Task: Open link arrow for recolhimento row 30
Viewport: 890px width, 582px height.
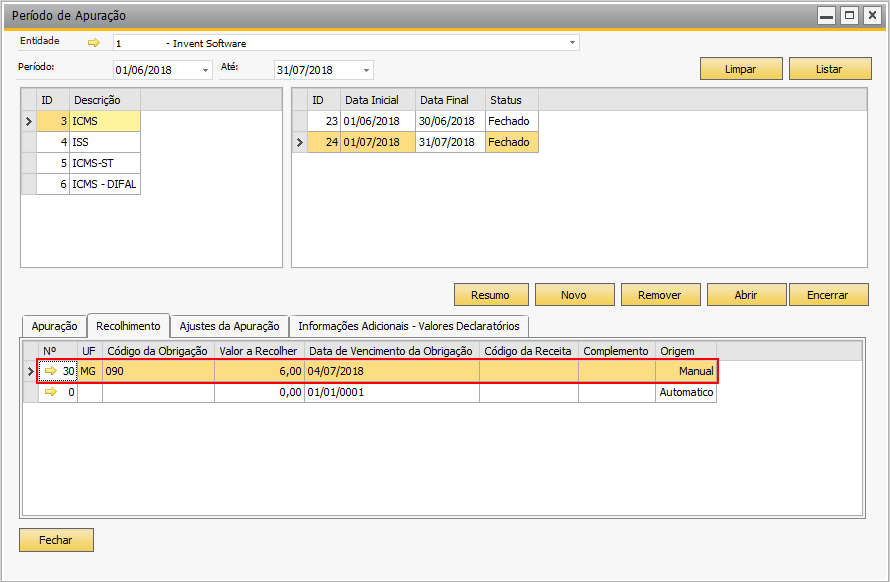Action: point(51,371)
